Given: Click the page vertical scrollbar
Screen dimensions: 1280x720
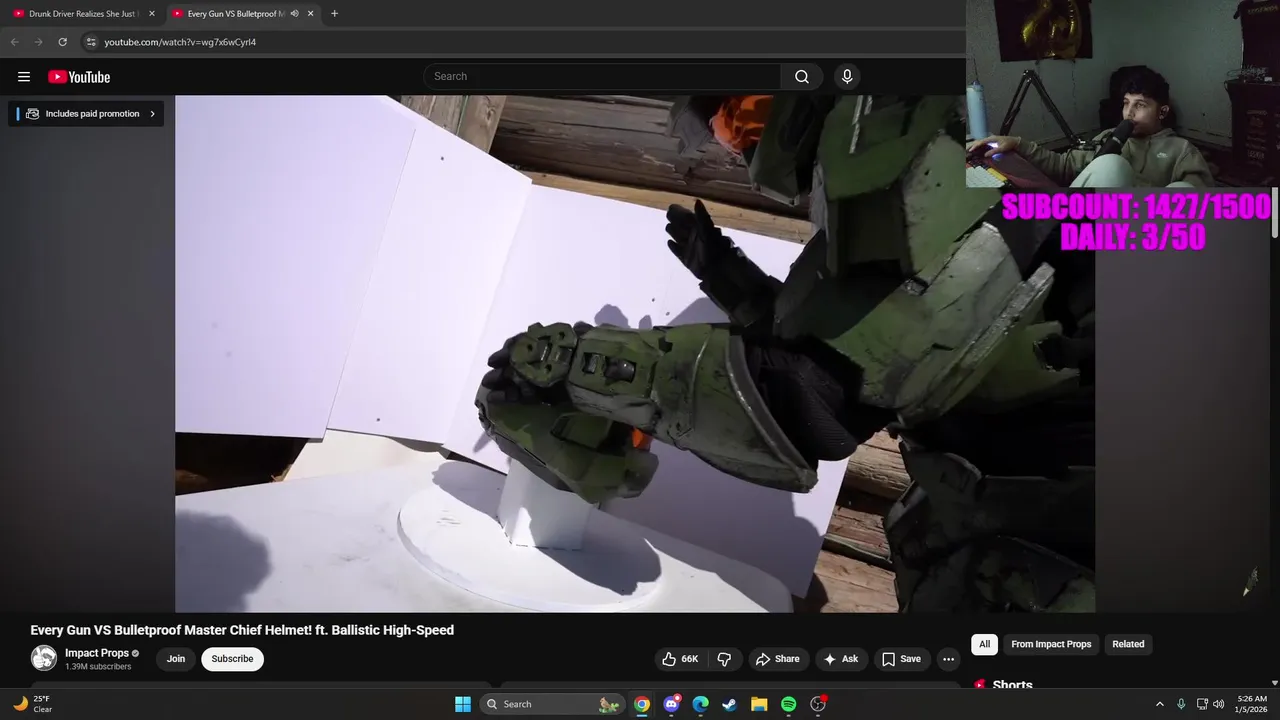Looking at the screenshot, I should tap(1275, 213).
